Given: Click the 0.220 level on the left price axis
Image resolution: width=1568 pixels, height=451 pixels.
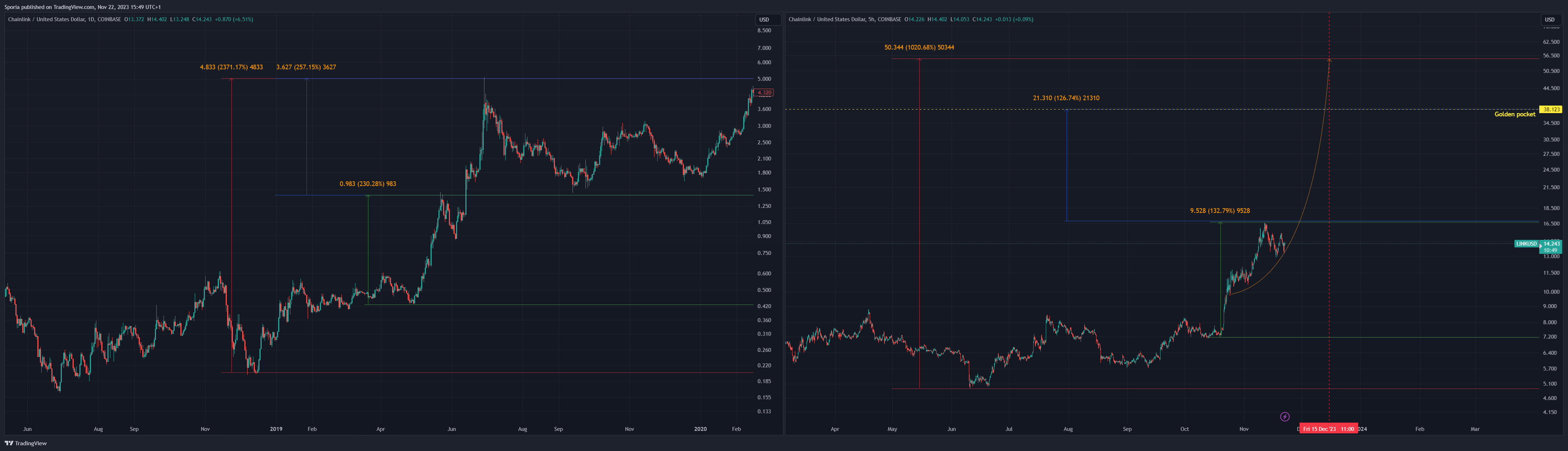Looking at the screenshot, I should point(764,365).
